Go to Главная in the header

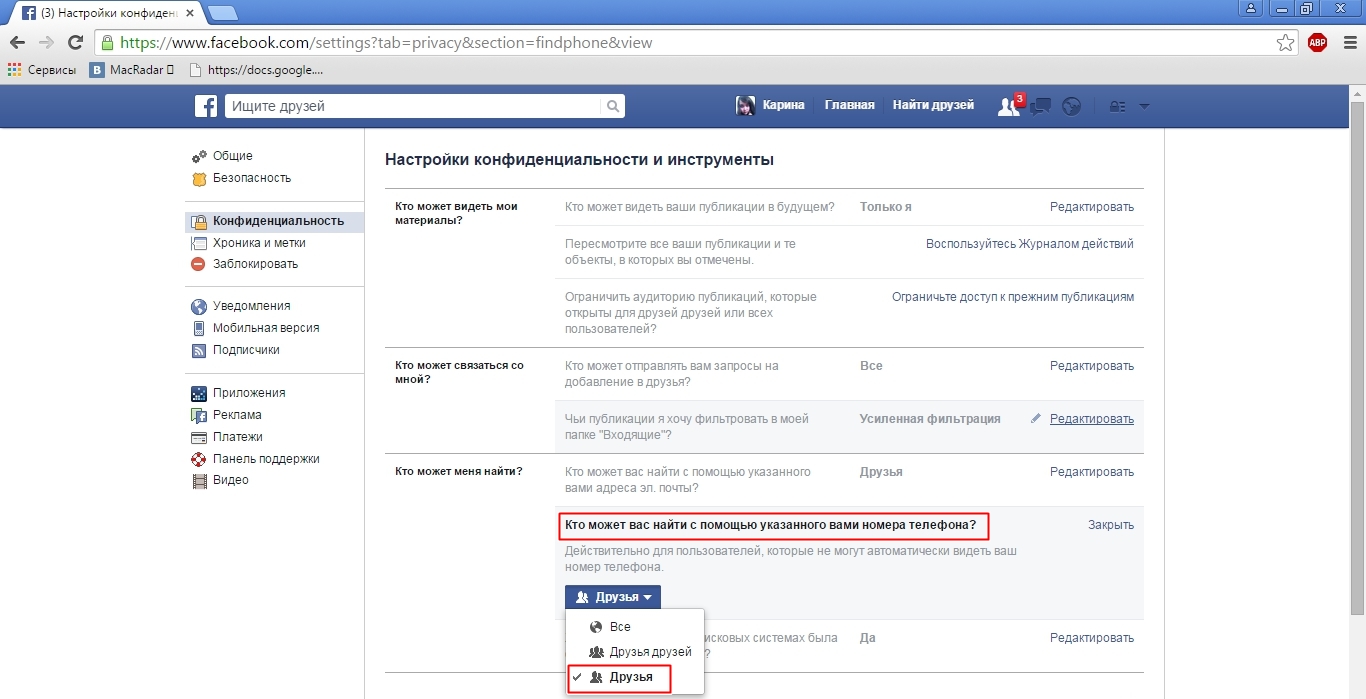click(x=850, y=105)
